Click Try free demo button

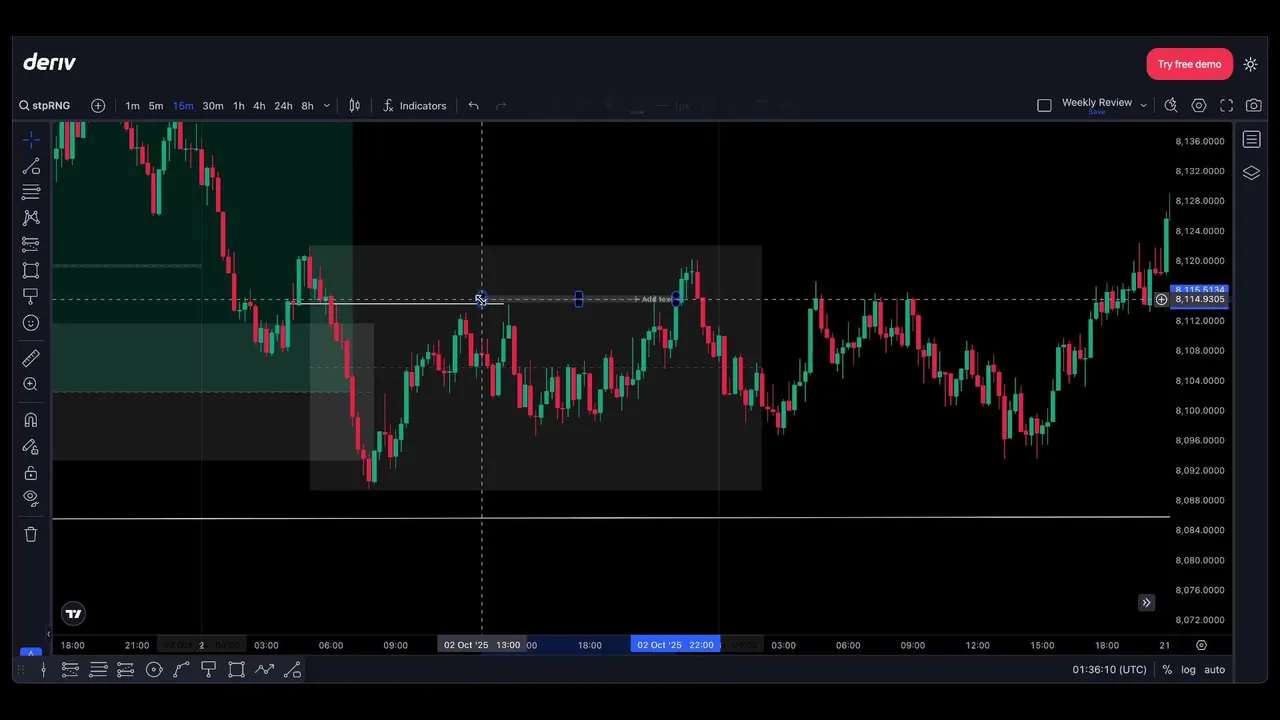coord(1189,64)
